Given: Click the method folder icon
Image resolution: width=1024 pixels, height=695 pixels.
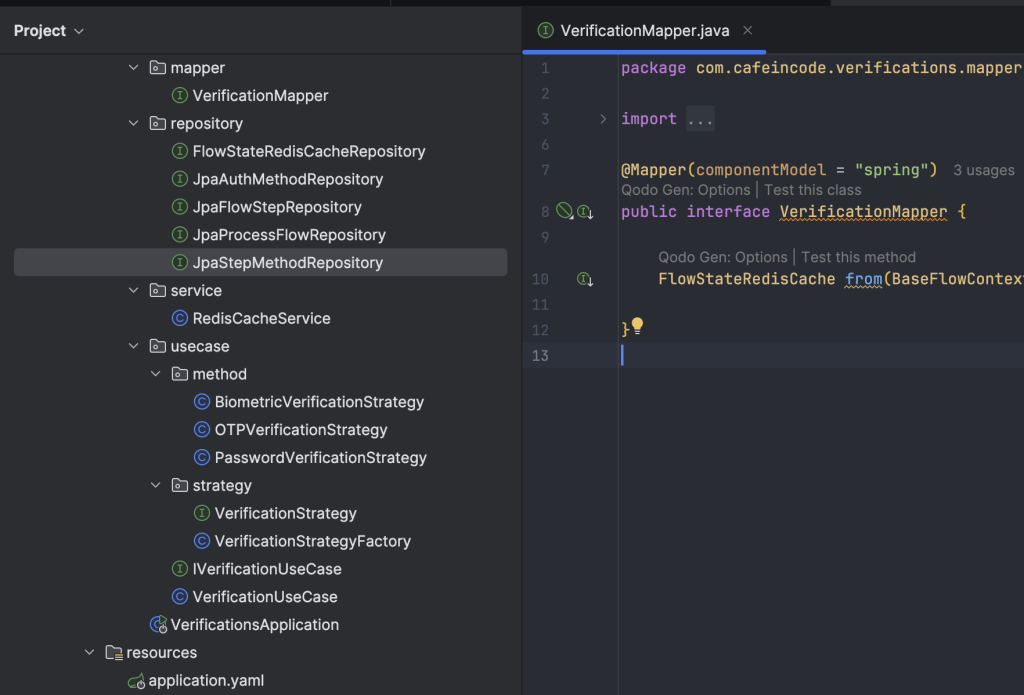Looking at the screenshot, I should [180, 374].
